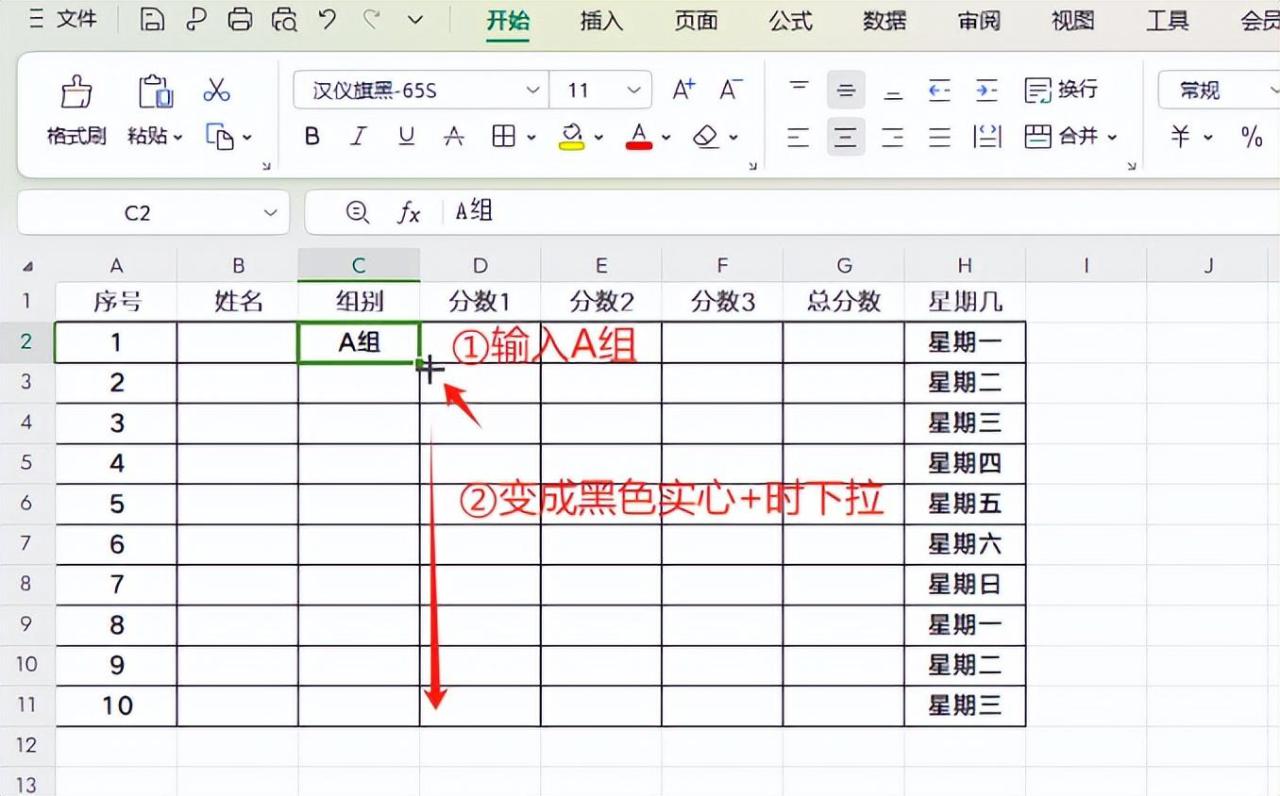Toggle top vertical alignment
The image size is (1280, 796).
tap(798, 90)
